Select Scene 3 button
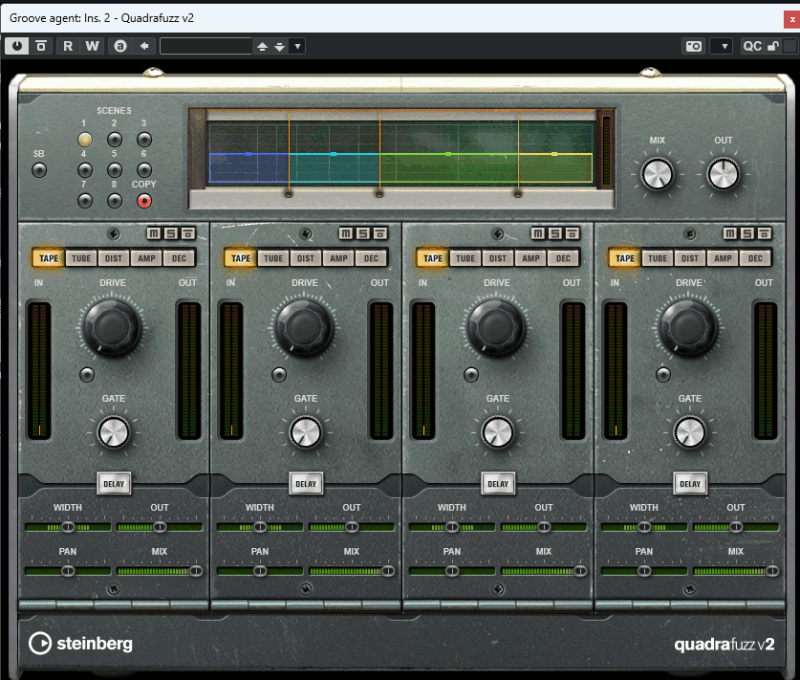Image resolution: width=800 pixels, height=680 pixels. pyautogui.click(x=144, y=139)
